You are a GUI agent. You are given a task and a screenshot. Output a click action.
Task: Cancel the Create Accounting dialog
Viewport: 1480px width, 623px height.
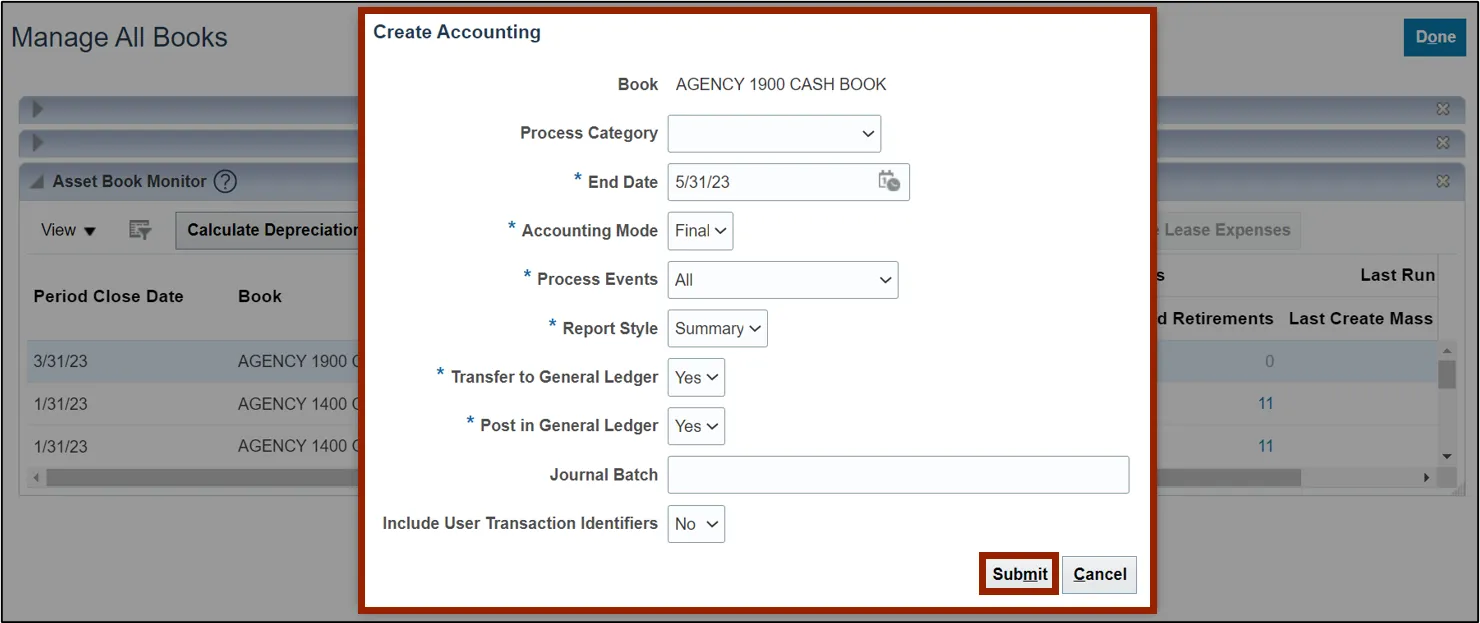point(1100,574)
